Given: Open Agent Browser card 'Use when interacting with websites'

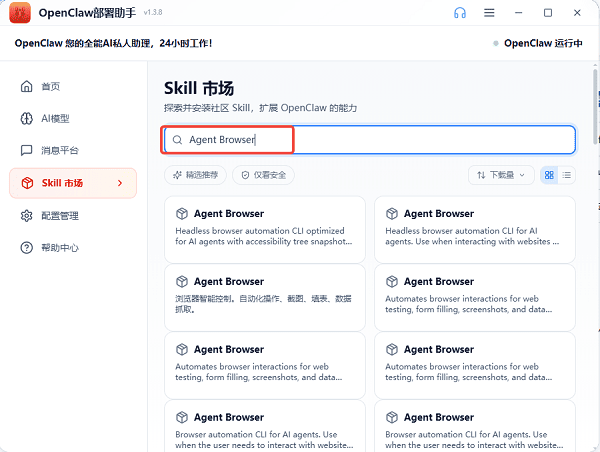Looking at the screenshot, I should coord(475,230).
